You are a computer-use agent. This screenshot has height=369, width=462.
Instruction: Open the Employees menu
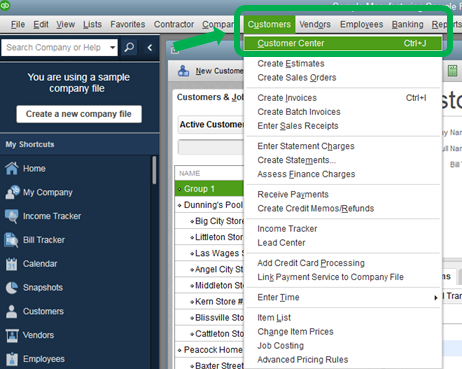point(361,24)
